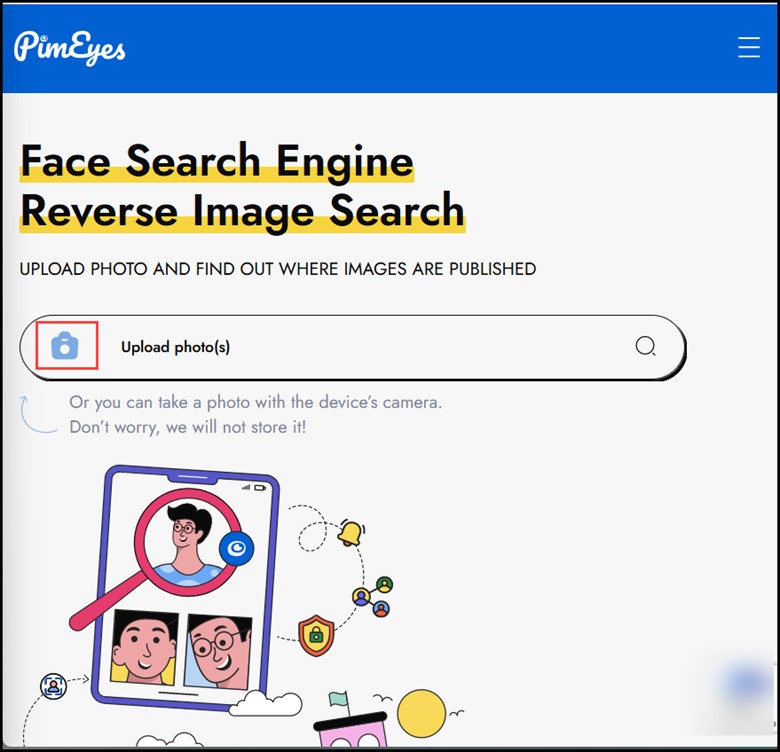Click the "Face Search Engine" heading
The height and width of the screenshot is (752, 780).
(217, 161)
